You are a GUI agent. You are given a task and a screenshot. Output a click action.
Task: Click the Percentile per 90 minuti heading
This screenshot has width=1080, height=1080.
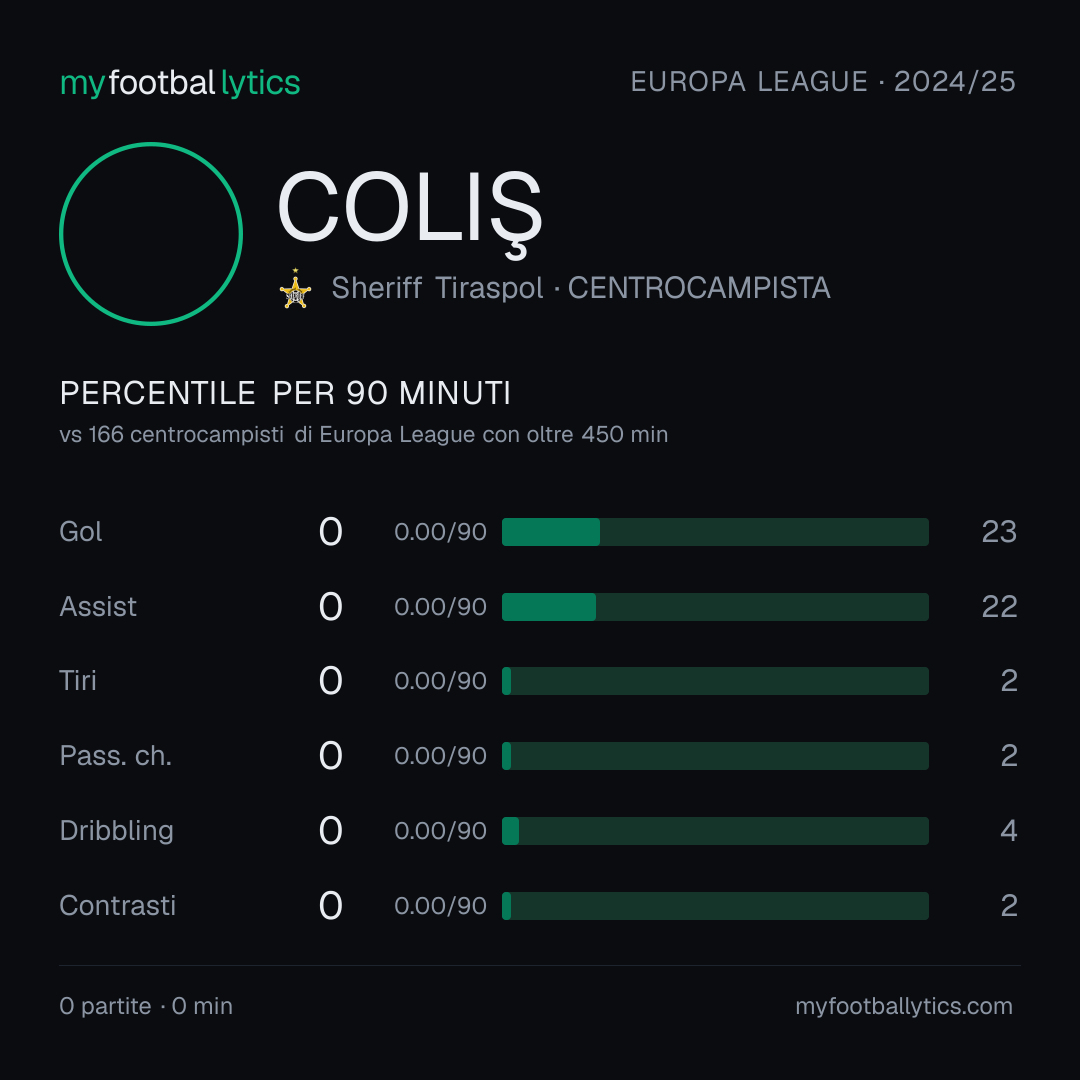[x=285, y=393]
